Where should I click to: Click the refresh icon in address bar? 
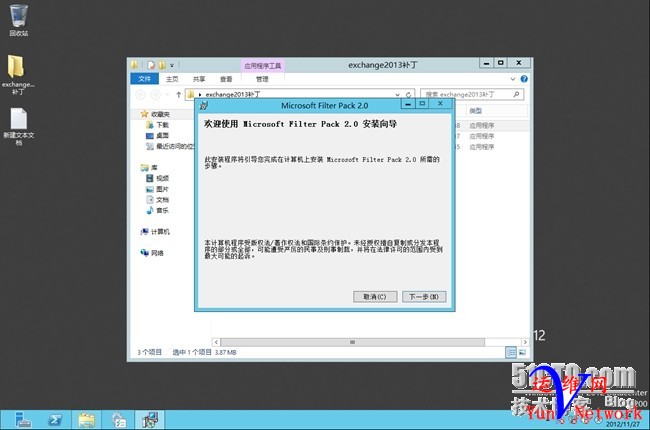[408, 95]
